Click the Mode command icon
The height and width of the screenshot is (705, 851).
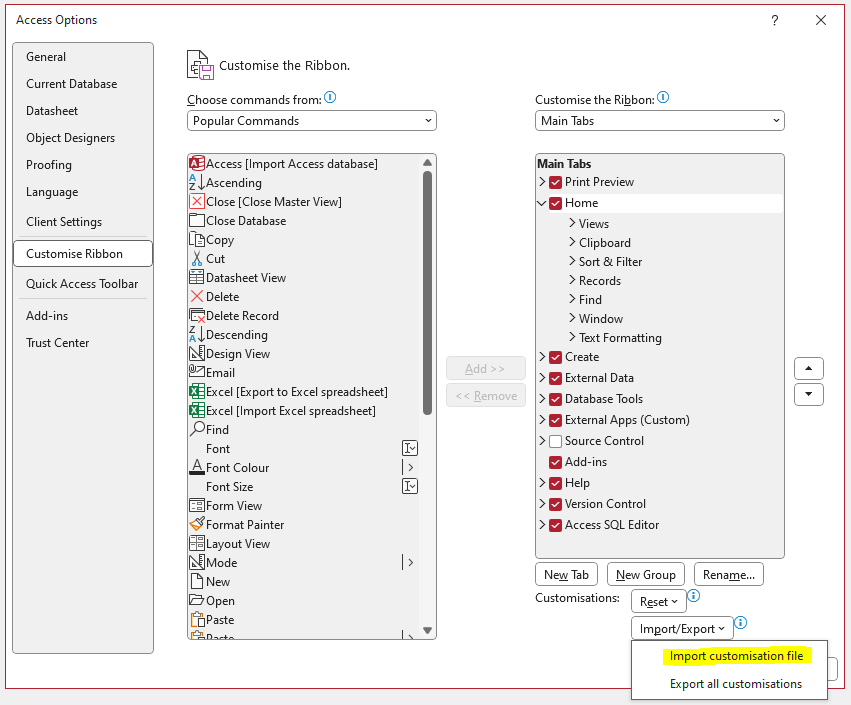196,562
